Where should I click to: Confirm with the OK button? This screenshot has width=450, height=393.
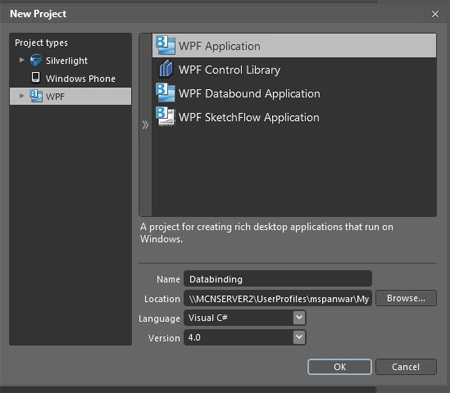click(339, 367)
